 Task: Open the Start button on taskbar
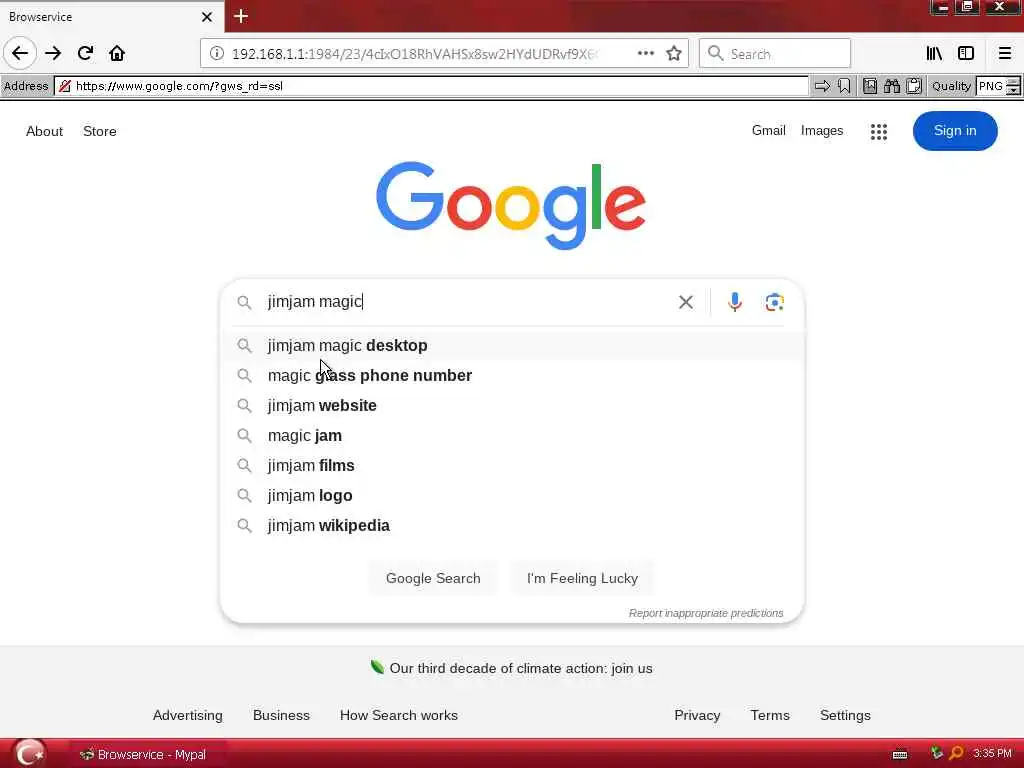coord(29,754)
